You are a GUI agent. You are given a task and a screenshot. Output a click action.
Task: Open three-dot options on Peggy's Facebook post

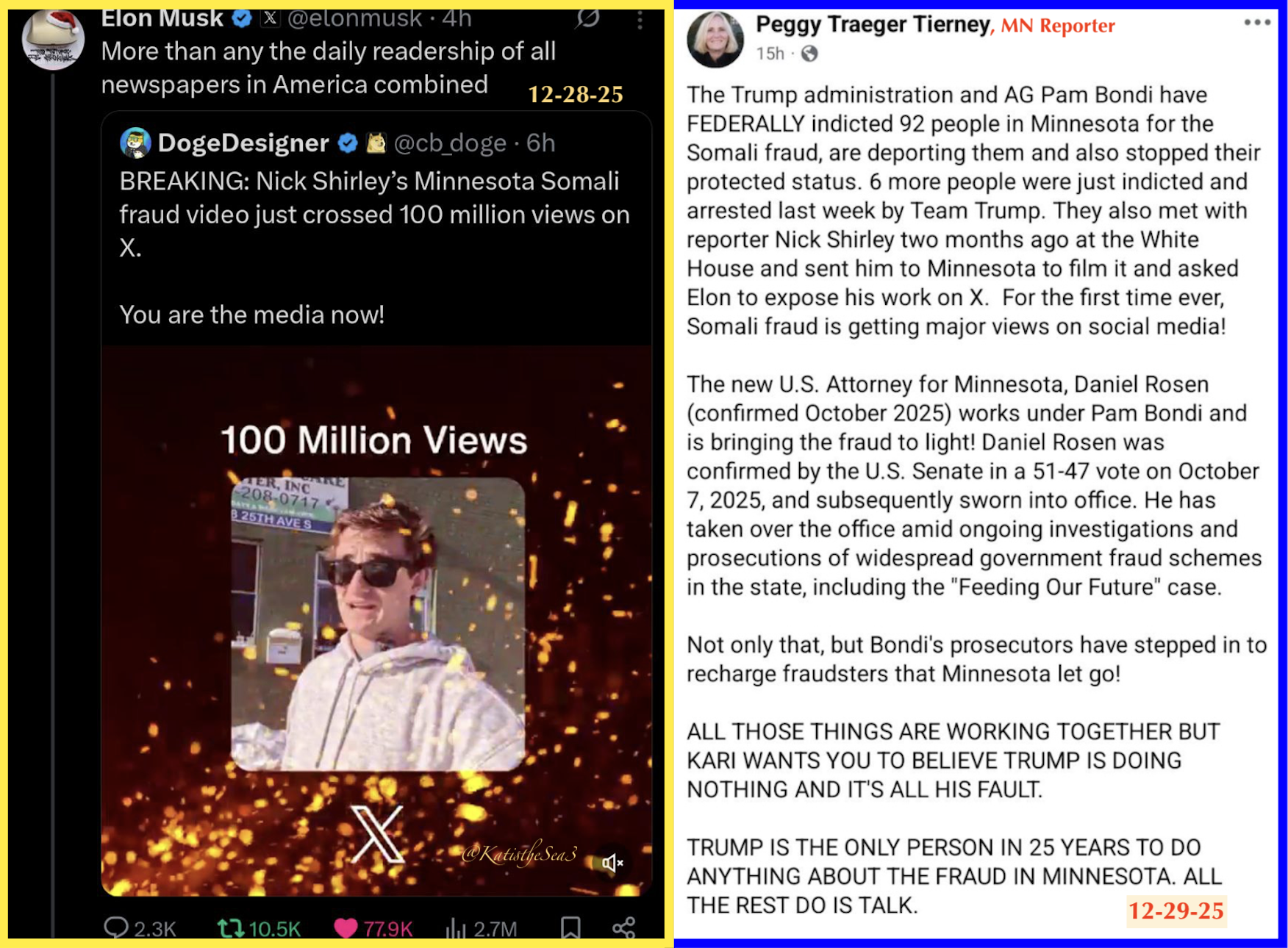coord(1257,23)
